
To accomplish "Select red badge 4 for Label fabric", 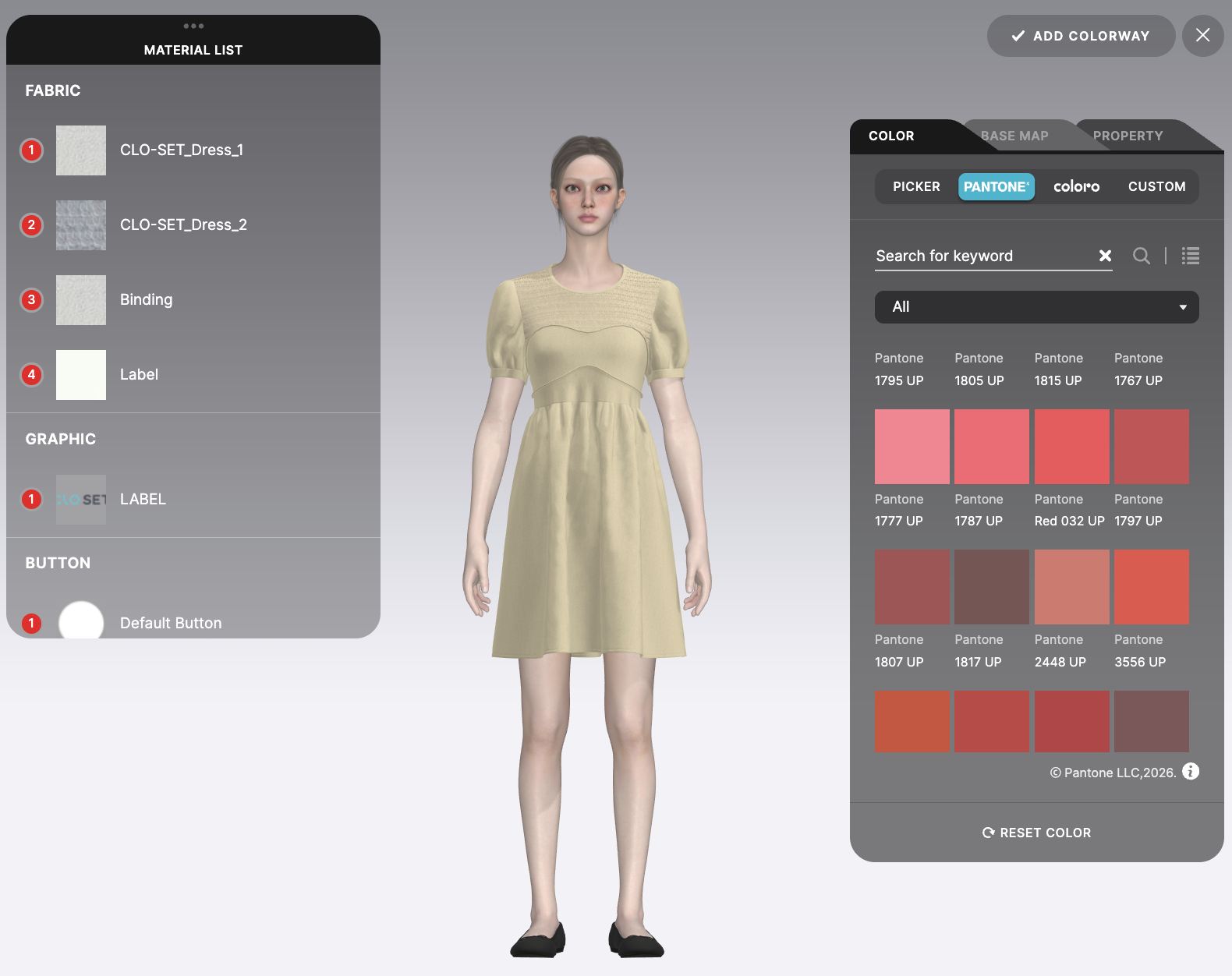I will [x=31, y=374].
